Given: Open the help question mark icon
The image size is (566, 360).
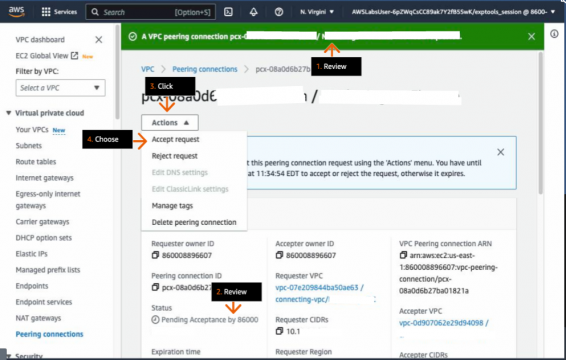Looking at the screenshot, I should (279, 12).
